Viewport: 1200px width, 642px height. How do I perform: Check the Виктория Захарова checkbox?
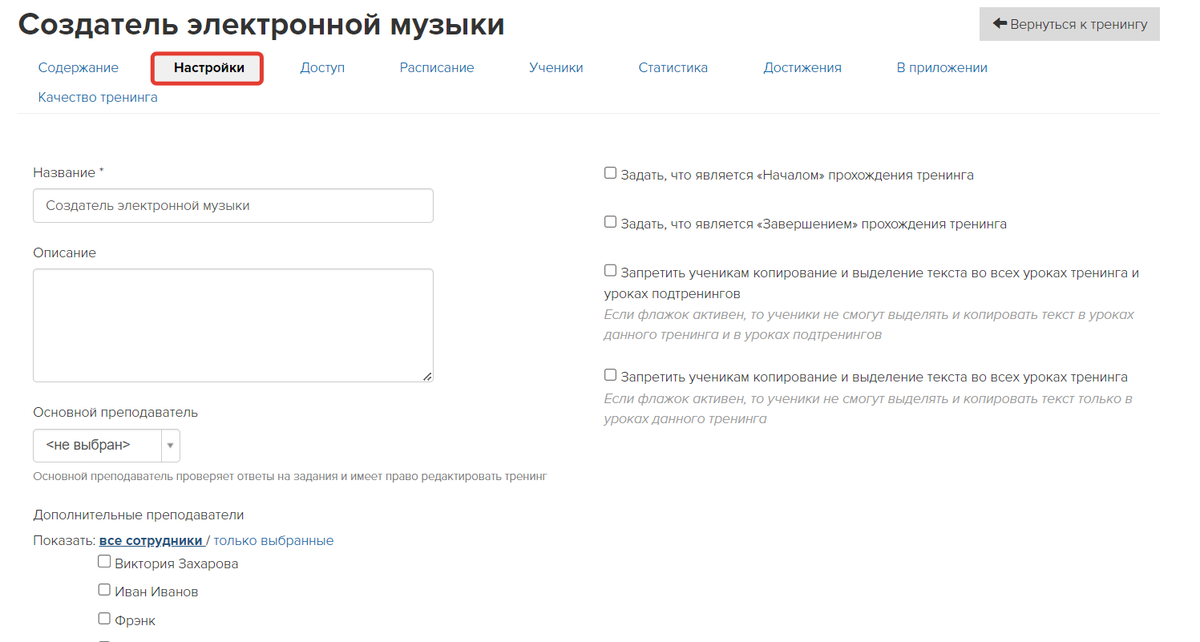point(105,562)
